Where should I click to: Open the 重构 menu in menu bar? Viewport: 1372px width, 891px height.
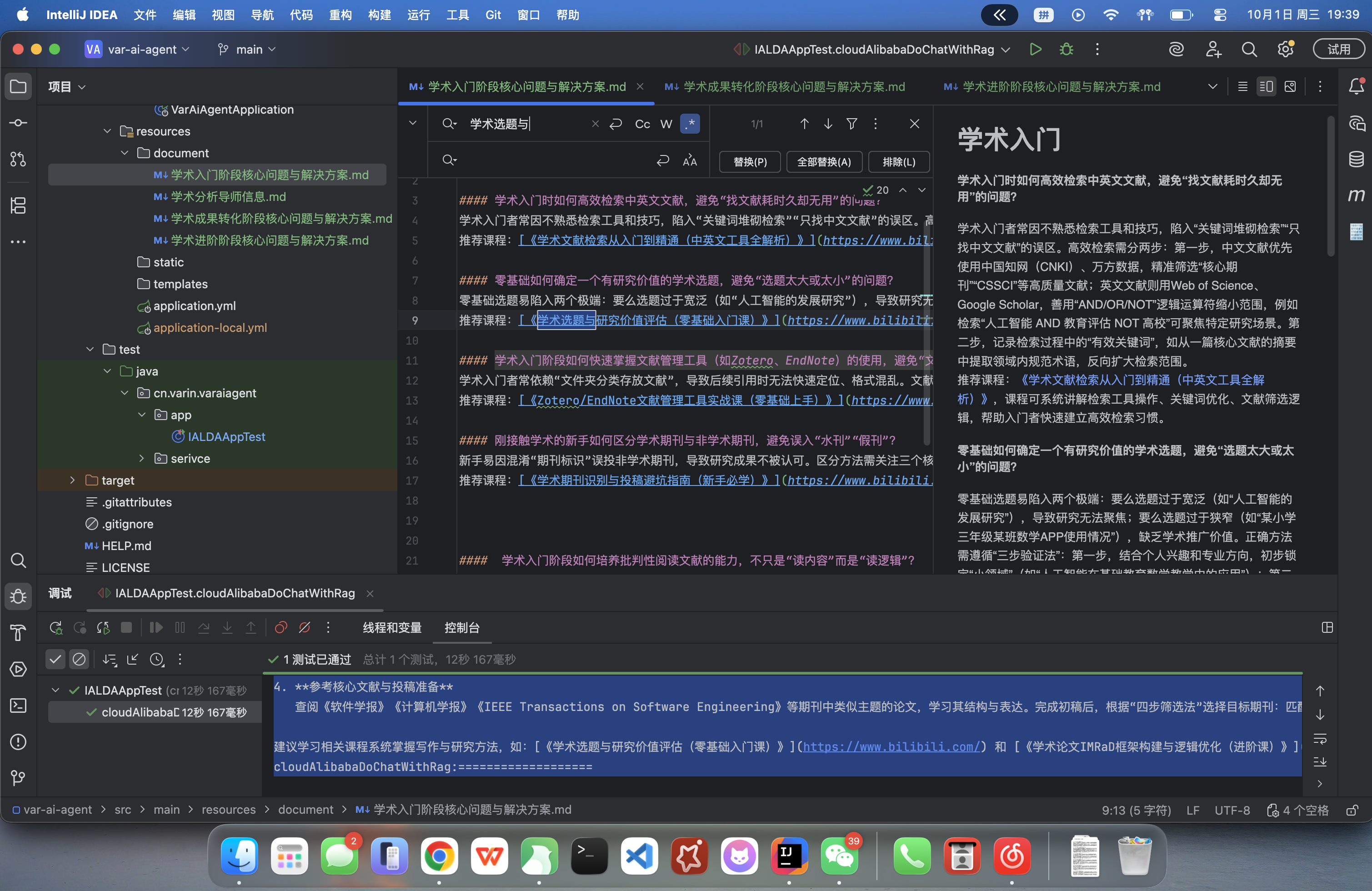(x=340, y=15)
